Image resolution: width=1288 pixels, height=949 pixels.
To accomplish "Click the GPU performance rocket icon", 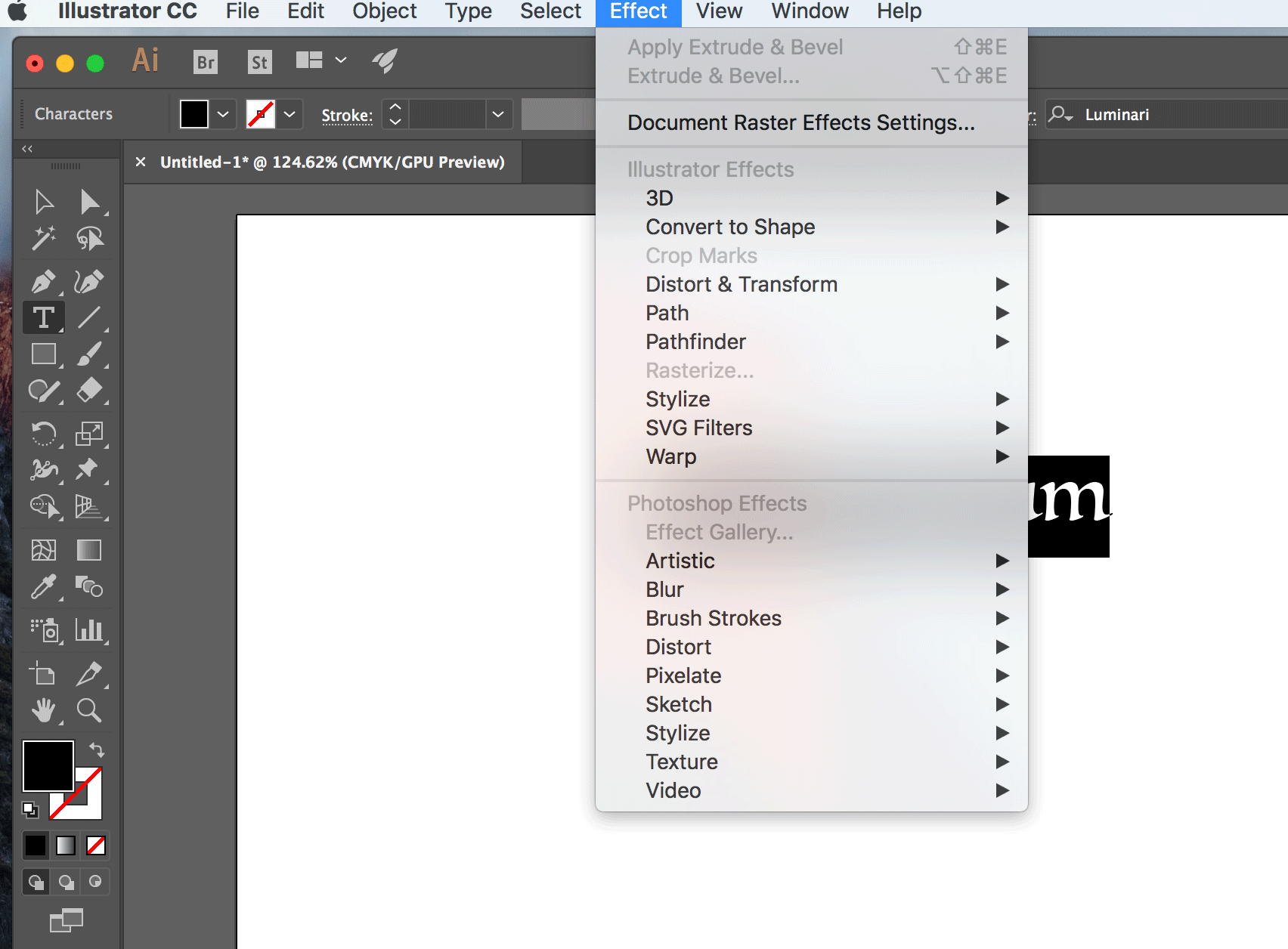I will 385,60.
